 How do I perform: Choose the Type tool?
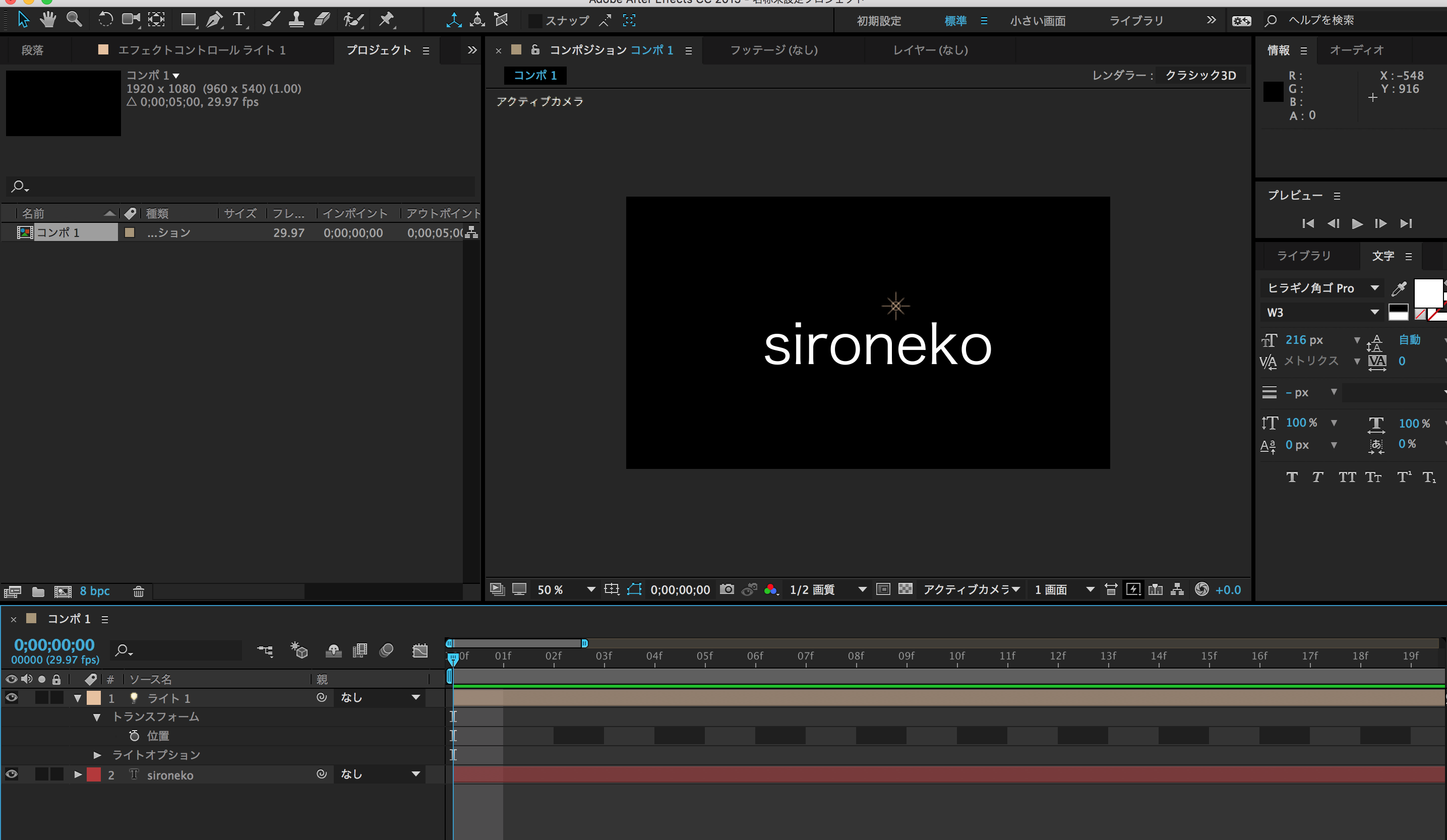[x=239, y=20]
